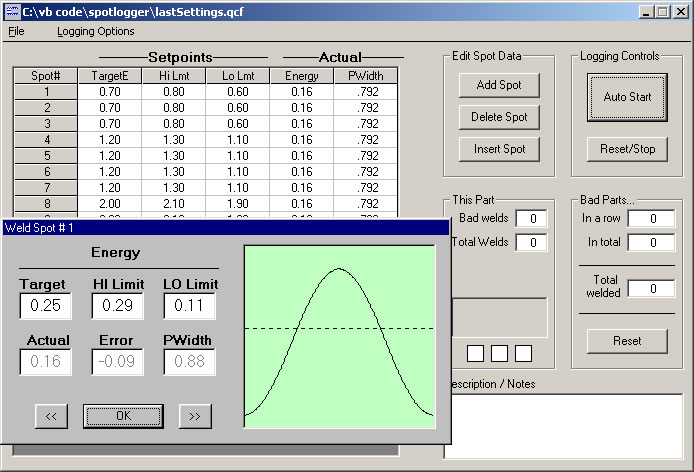Select the Hi Lmt column header
694x472 pixels.
pos(174,76)
